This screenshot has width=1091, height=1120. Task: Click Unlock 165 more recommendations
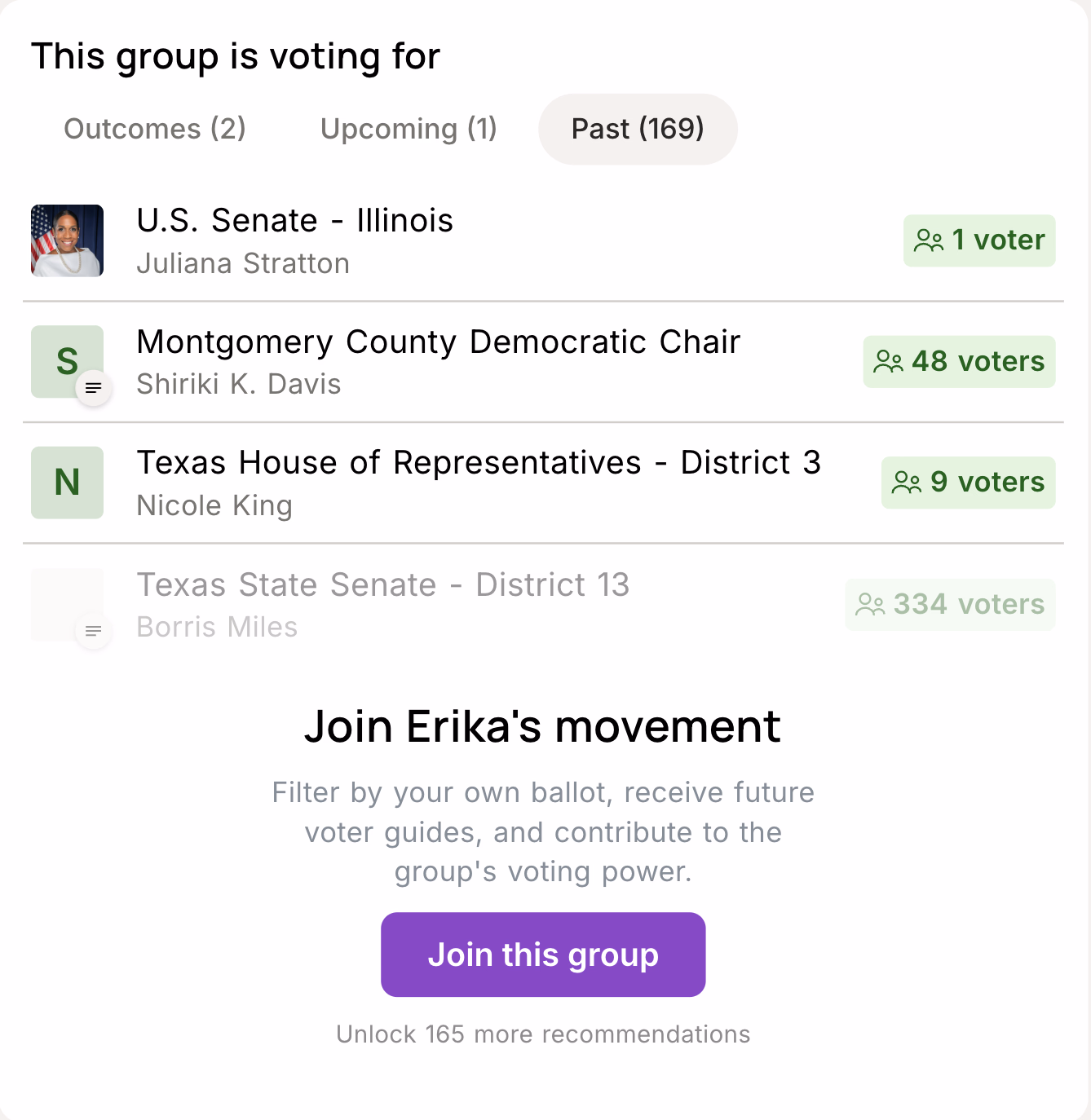pos(543,1034)
